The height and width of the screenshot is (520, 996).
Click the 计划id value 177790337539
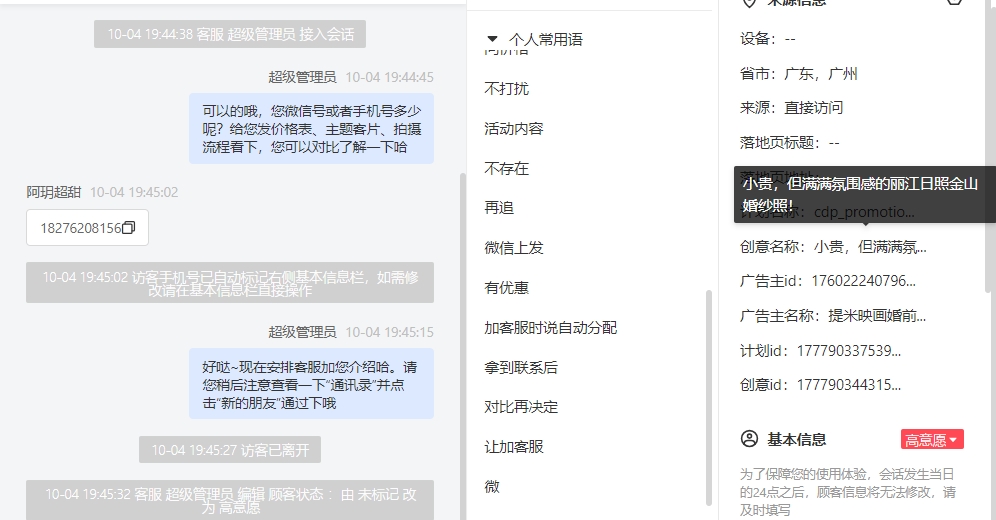coord(849,350)
